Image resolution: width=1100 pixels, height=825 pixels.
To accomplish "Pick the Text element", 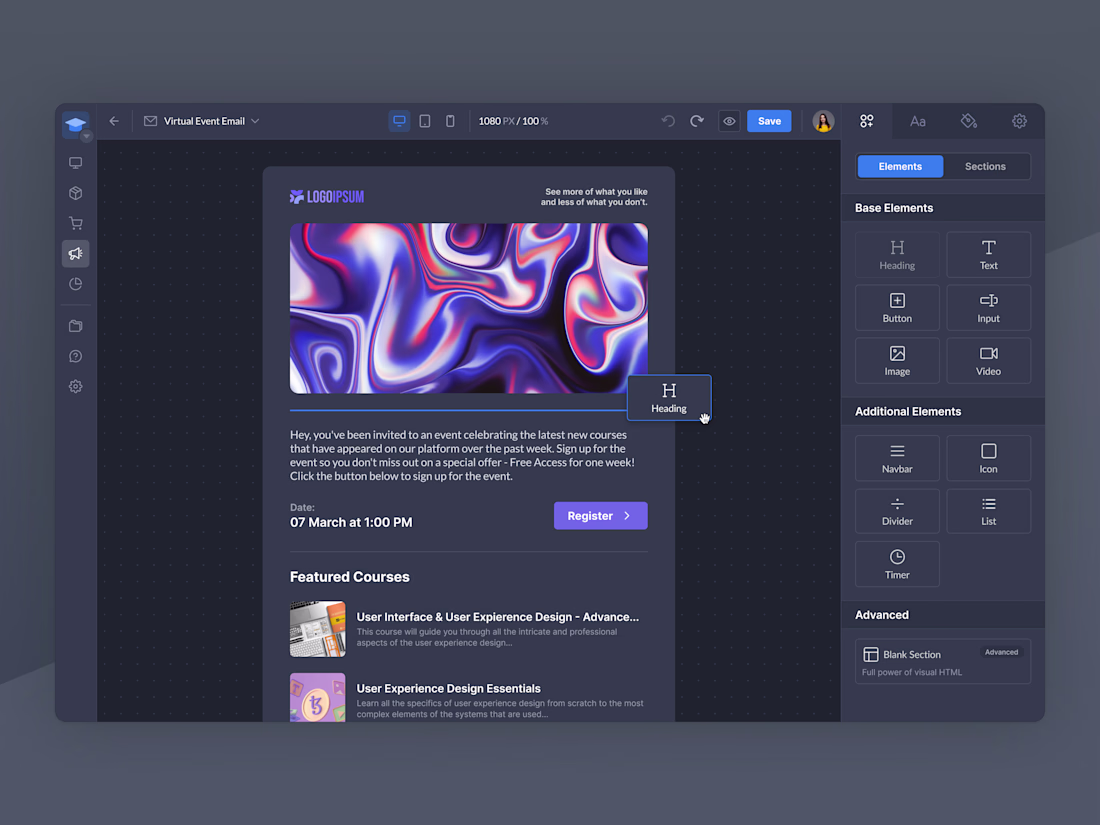I will tap(988, 255).
